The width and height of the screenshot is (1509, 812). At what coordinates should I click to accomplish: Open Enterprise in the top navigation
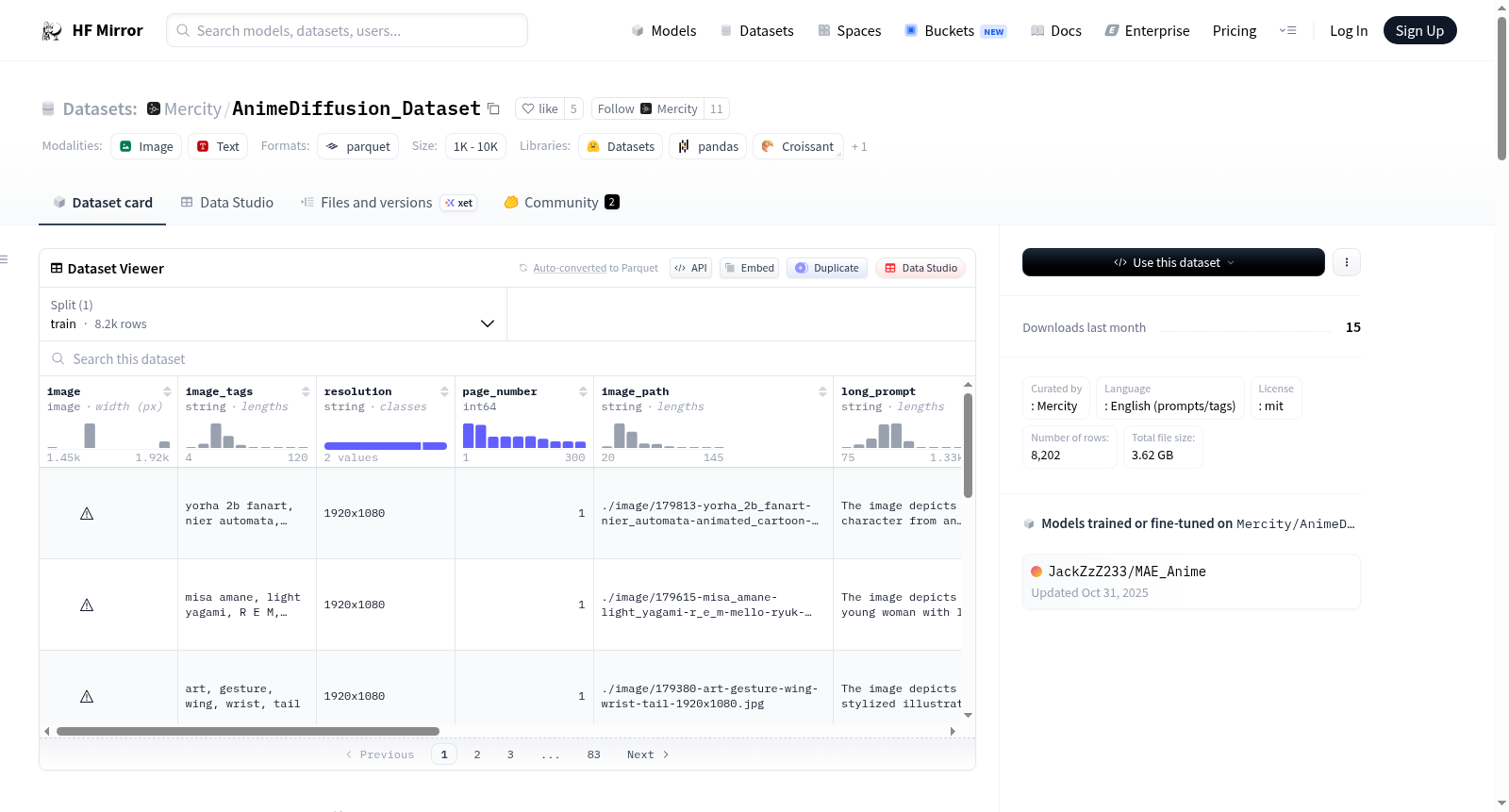point(1147,31)
